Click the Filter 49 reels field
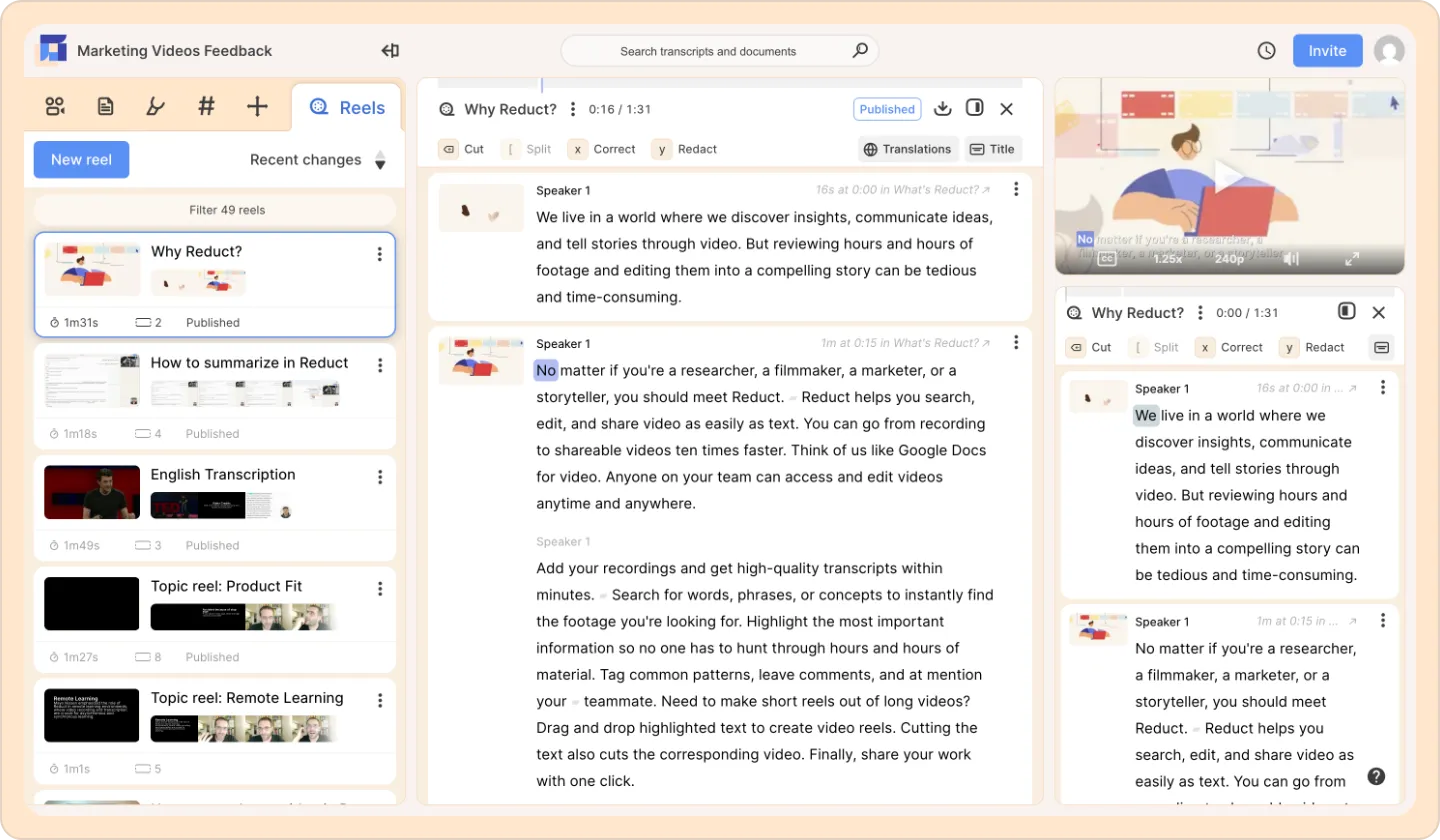This screenshot has width=1440, height=840. (x=214, y=210)
